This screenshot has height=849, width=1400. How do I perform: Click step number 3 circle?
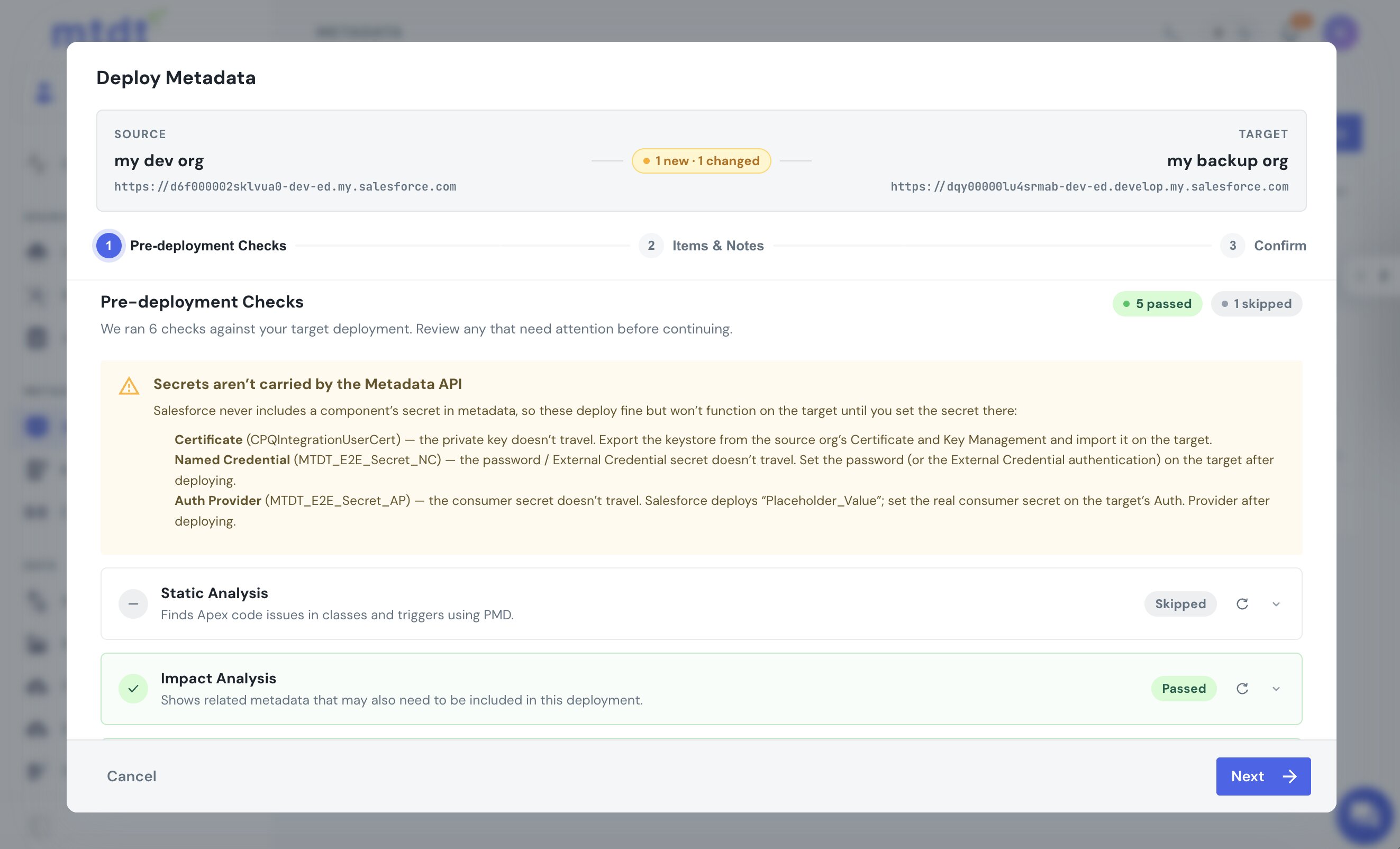tap(1232, 246)
